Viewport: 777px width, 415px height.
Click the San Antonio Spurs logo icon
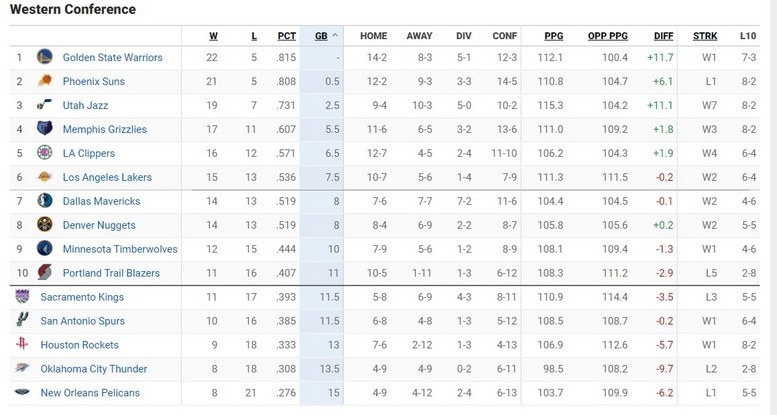click(23, 321)
